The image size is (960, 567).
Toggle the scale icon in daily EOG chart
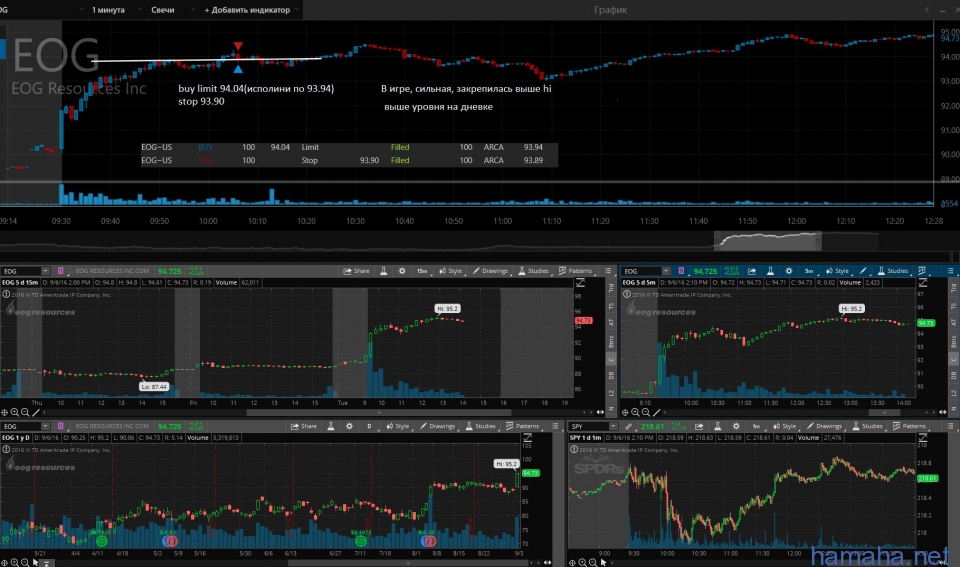click(528, 438)
